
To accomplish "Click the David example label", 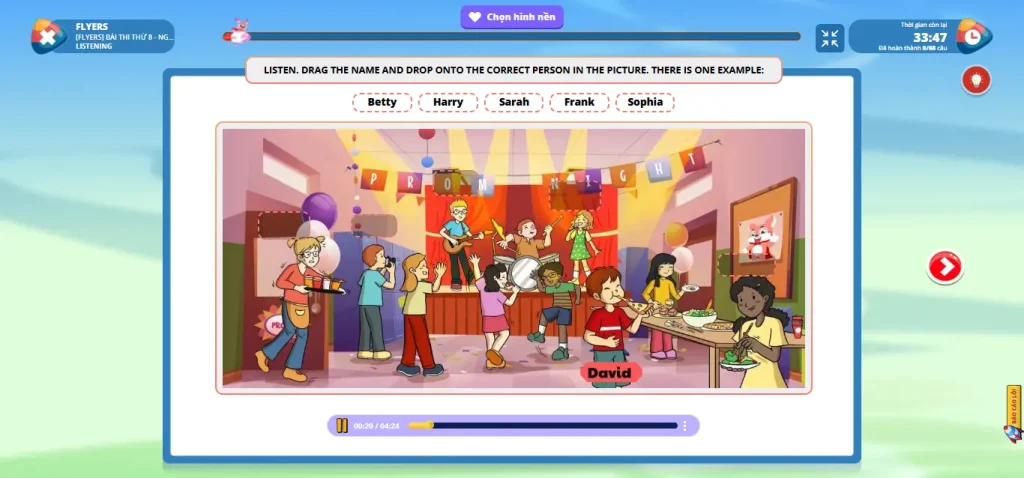I will click(x=610, y=373).
